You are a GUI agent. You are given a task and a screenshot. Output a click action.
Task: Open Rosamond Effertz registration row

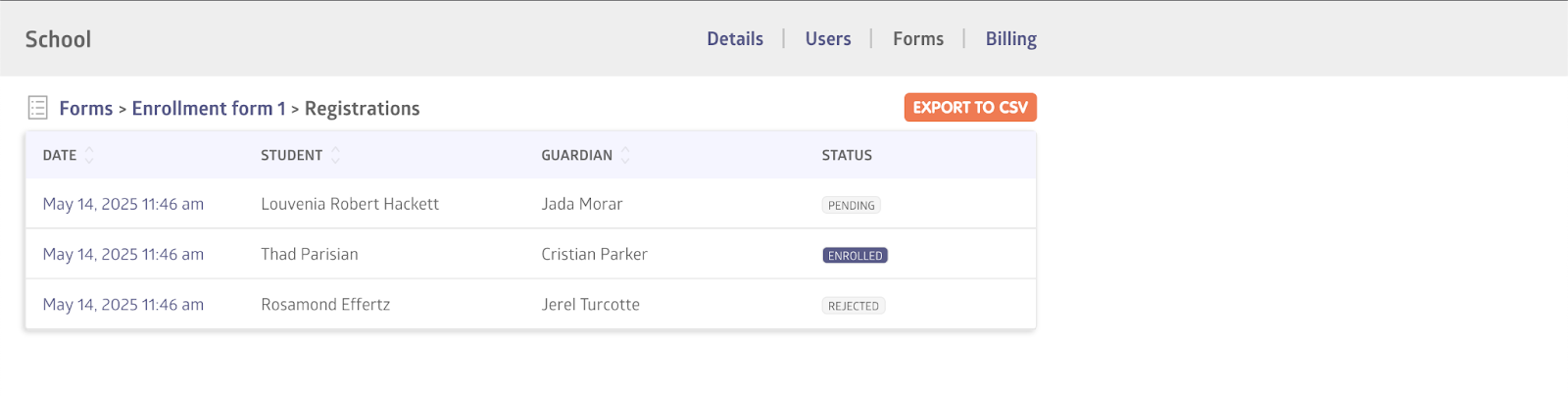pyautogui.click(x=325, y=305)
